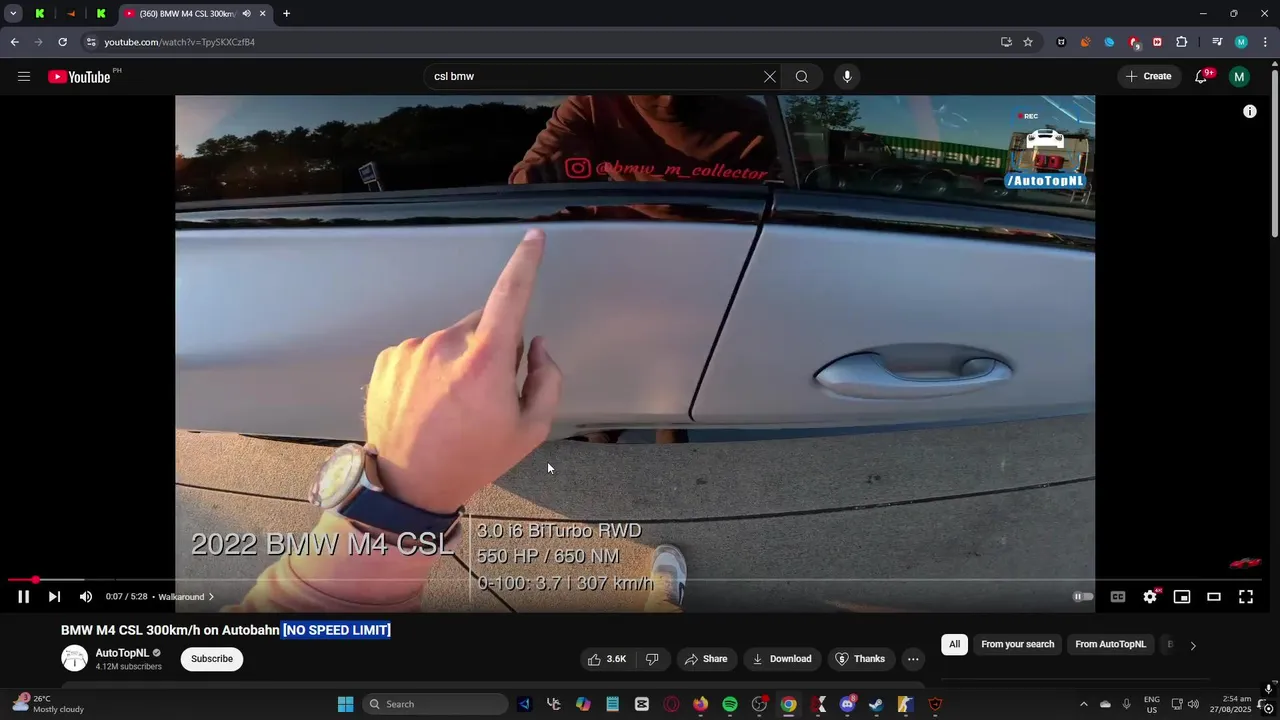The height and width of the screenshot is (720, 1280).
Task: Subscribe to AutoTopNL
Action: 212,659
